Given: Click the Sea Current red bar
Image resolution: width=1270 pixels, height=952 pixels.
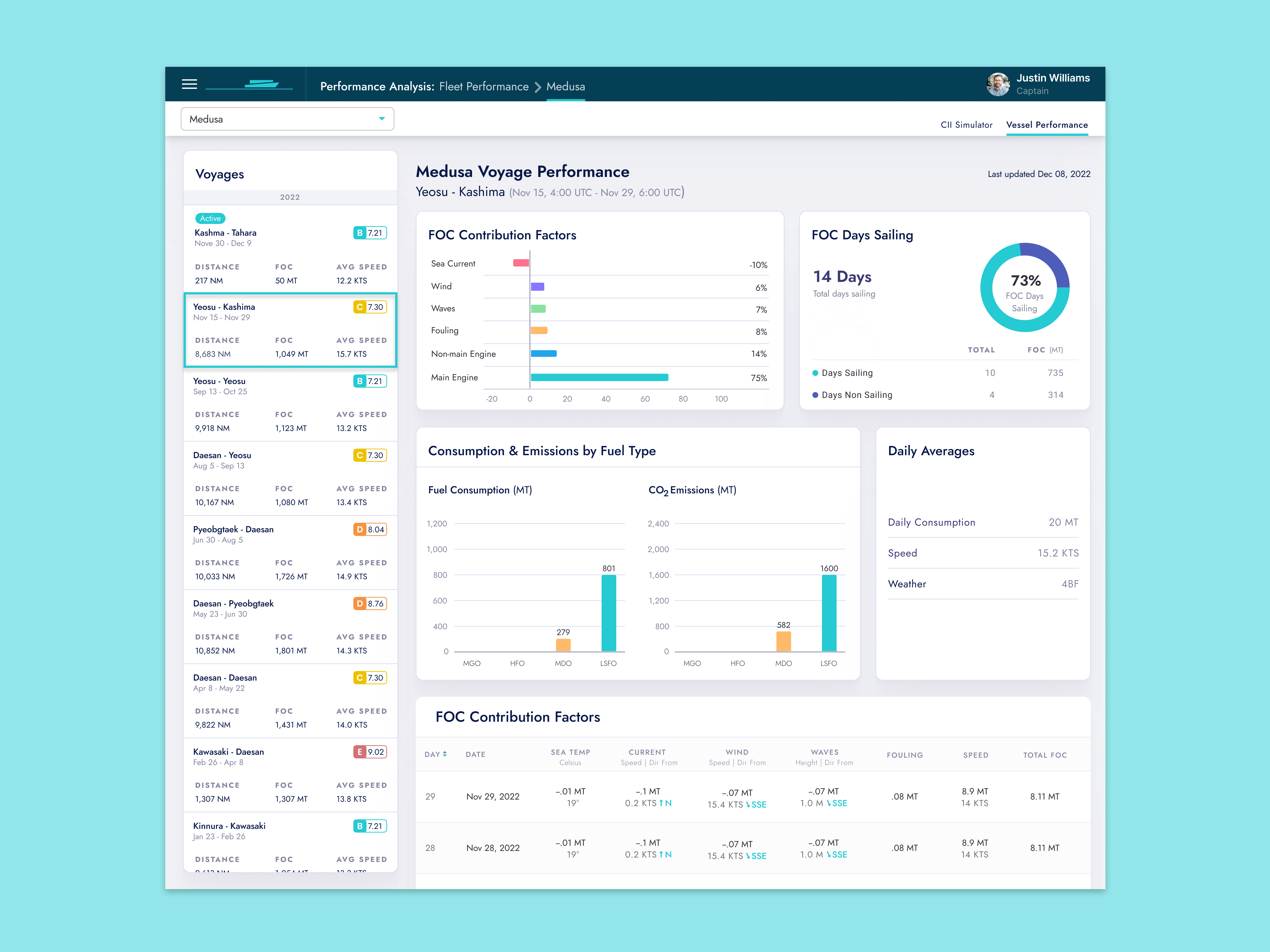Looking at the screenshot, I should click(521, 263).
